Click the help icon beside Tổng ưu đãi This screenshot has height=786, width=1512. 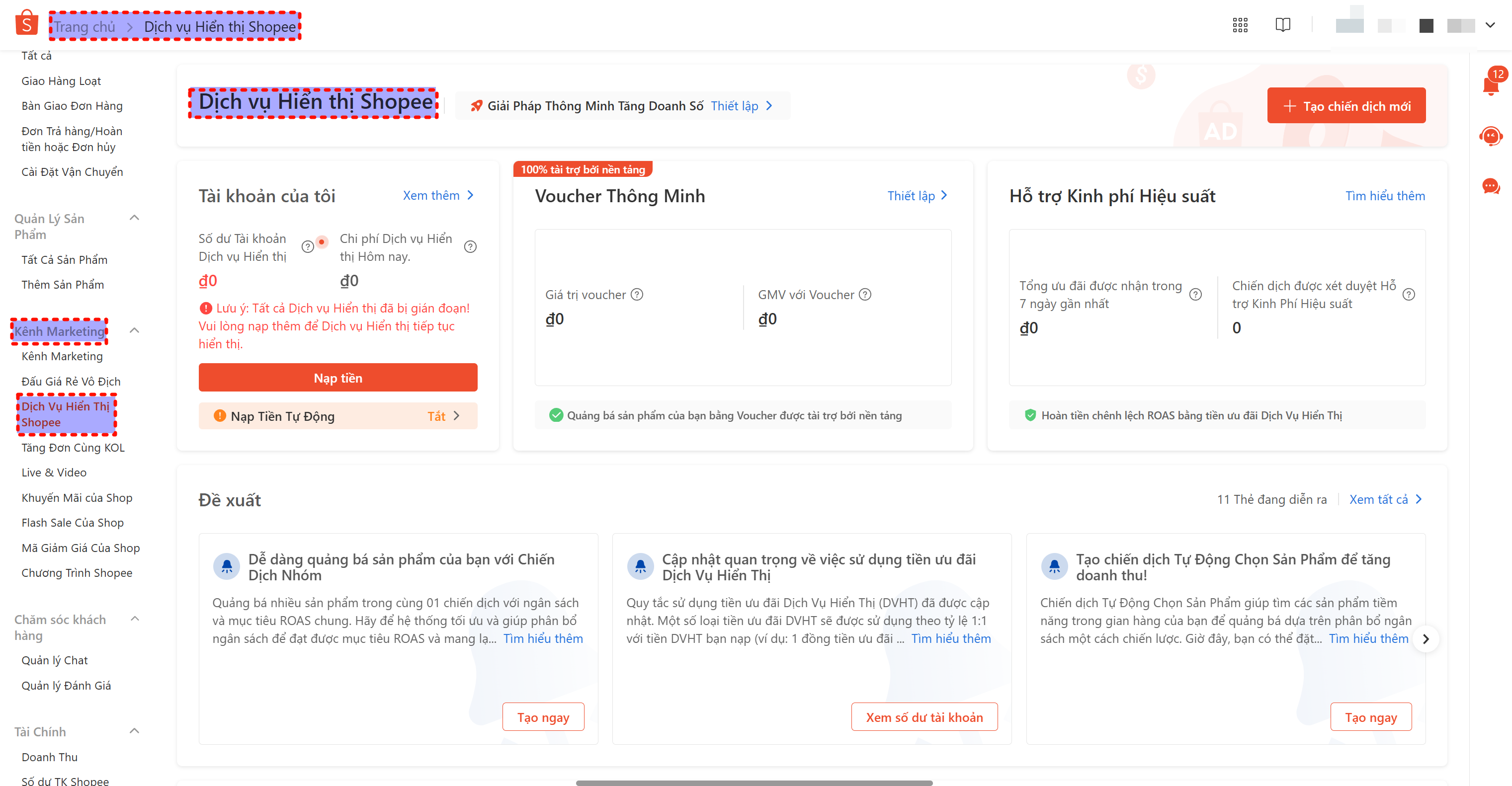[x=1196, y=295]
